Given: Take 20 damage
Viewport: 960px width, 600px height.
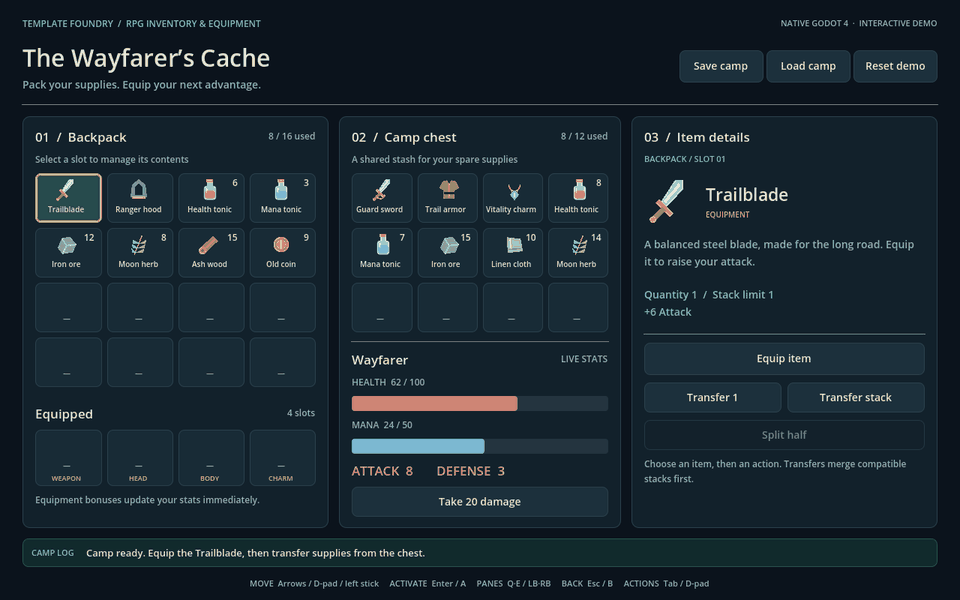Looking at the screenshot, I should (x=480, y=502).
